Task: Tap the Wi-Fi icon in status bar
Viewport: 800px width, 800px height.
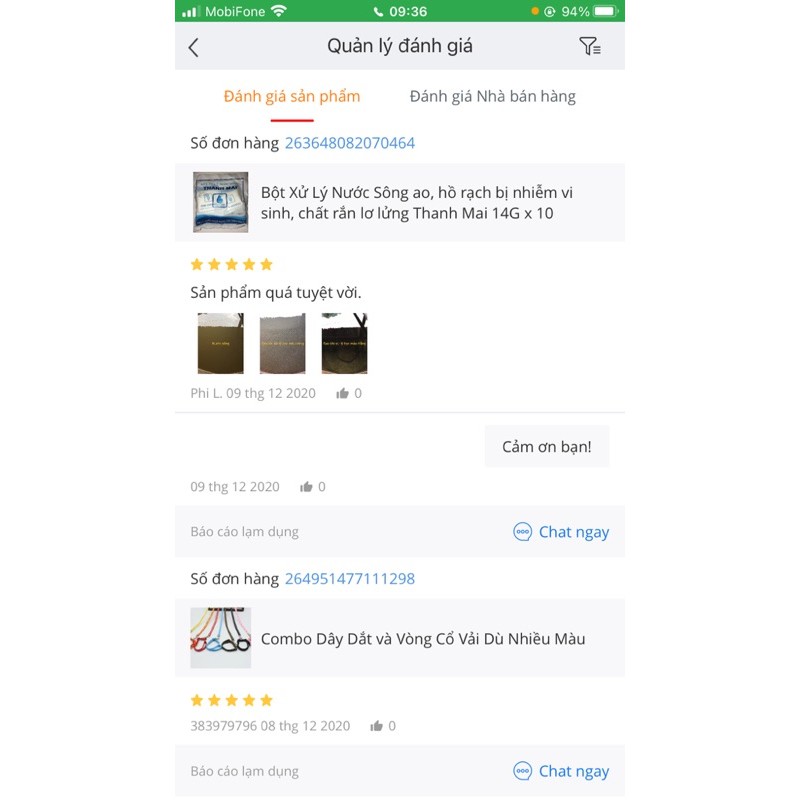Action: 279,11
